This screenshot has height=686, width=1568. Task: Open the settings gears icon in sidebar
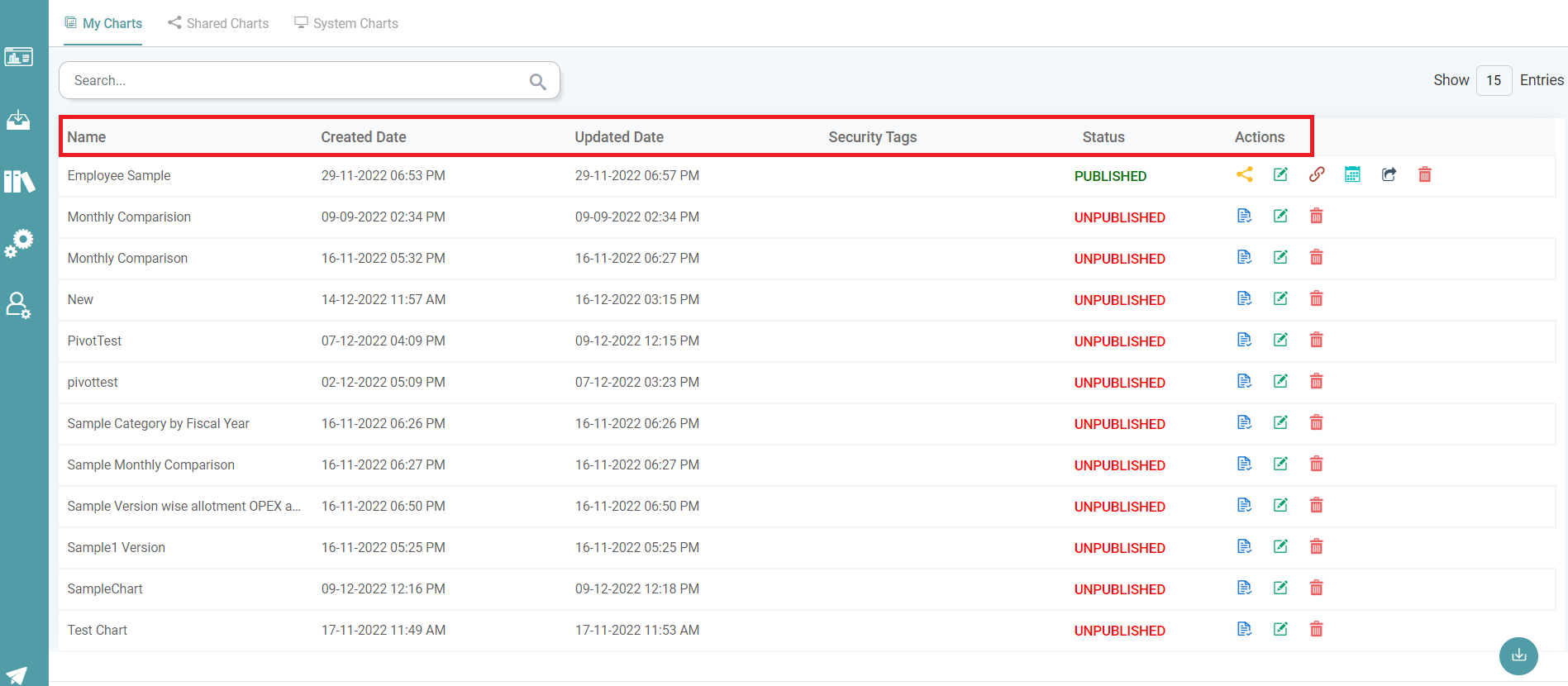[18, 243]
